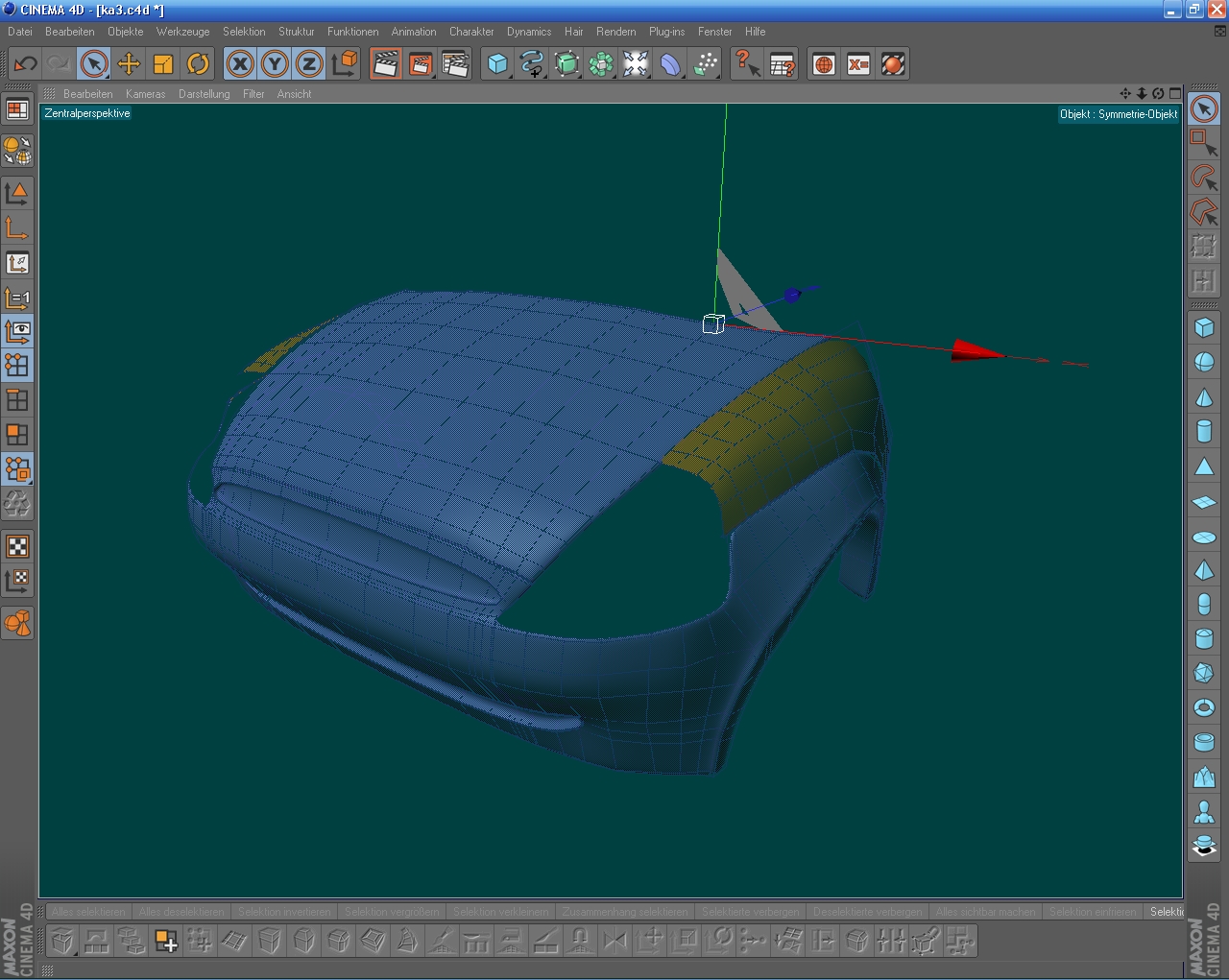This screenshot has height=980, width=1229.
Task: Add a Cube primitive from top toolbar
Action: [497, 64]
